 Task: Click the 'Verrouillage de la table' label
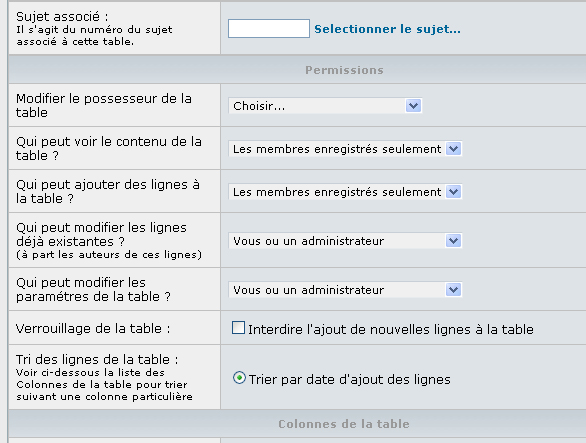click(93, 329)
